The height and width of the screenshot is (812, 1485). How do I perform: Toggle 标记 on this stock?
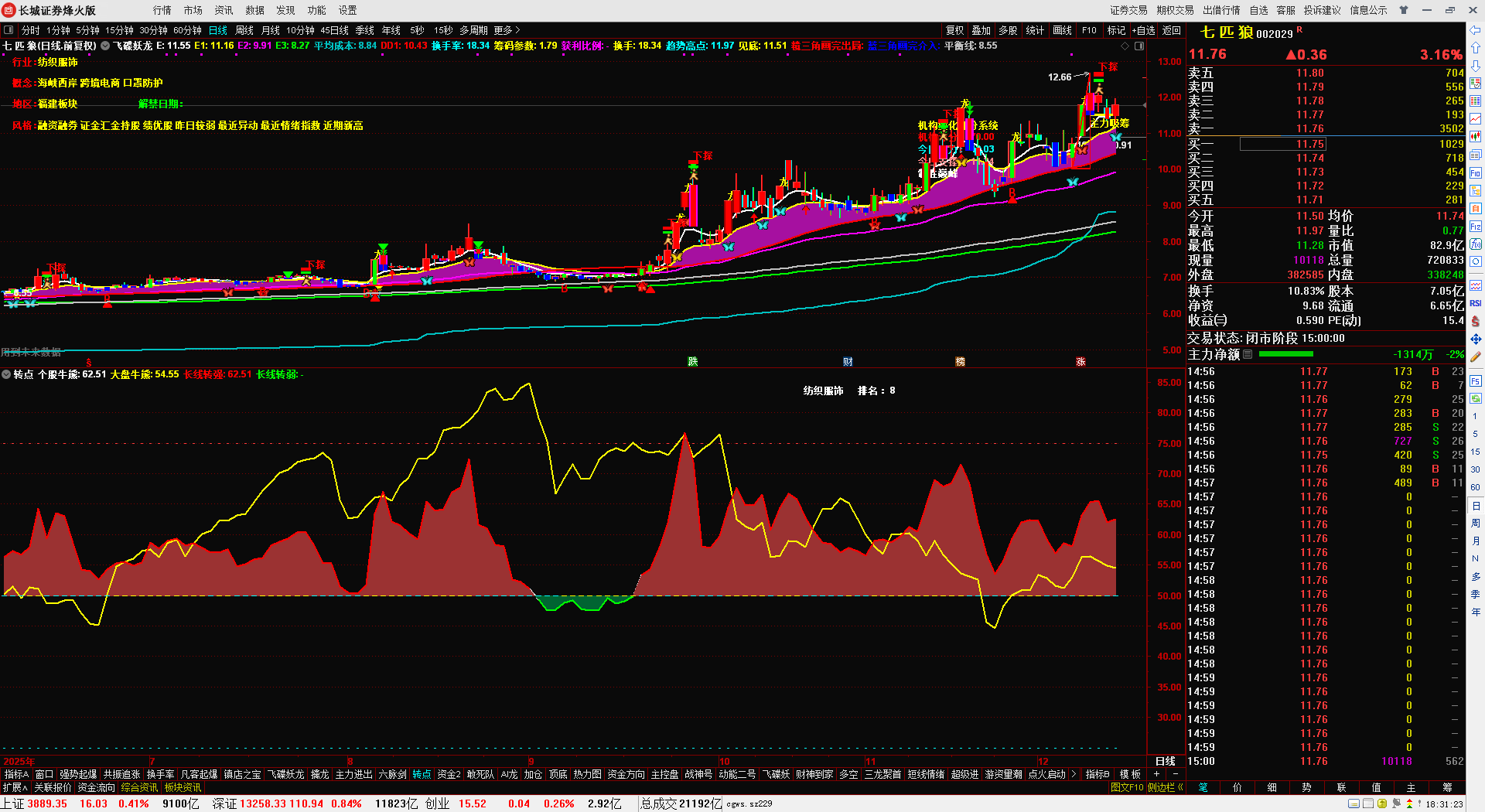(1116, 30)
